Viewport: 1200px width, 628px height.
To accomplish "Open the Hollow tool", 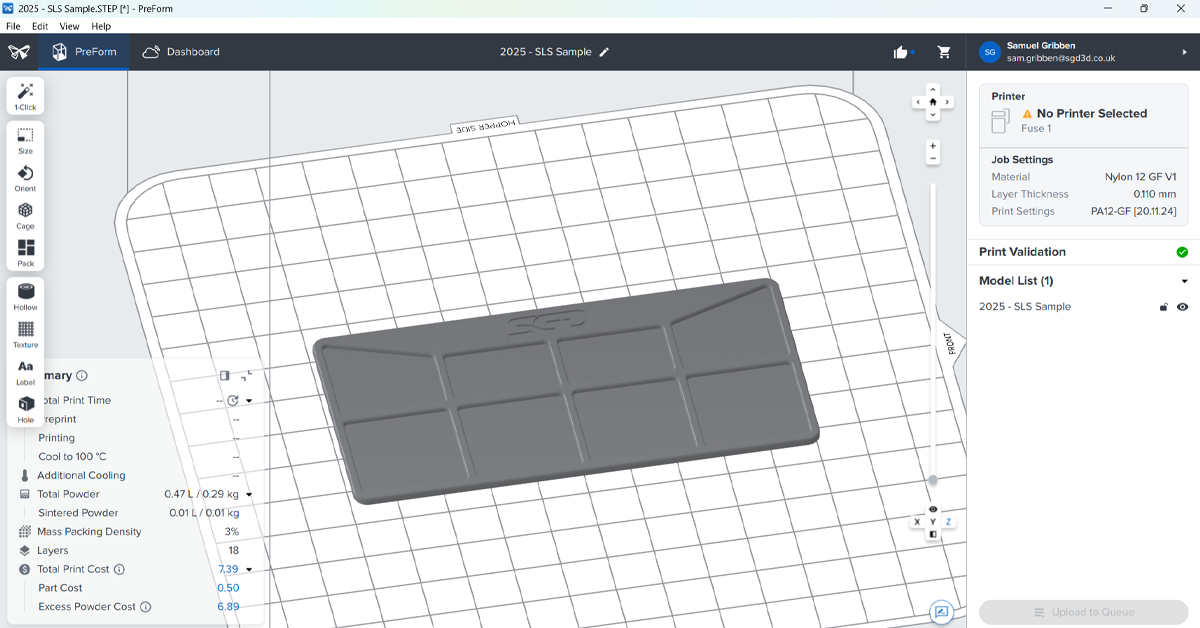I will pos(25,296).
